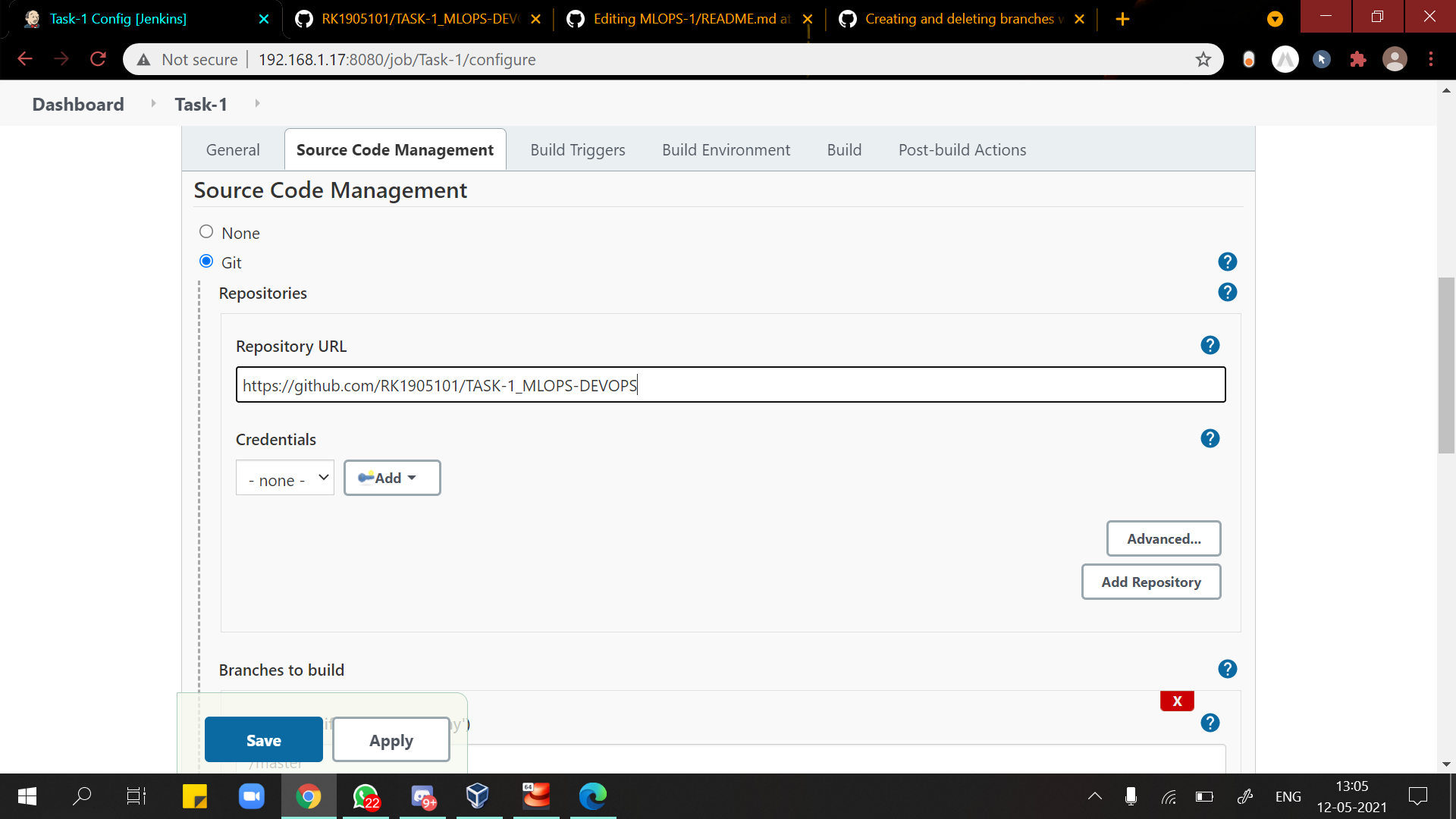Screen dimensions: 1456x819
Task: Switch to the Build Triggers tab
Action: pyautogui.click(x=578, y=150)
